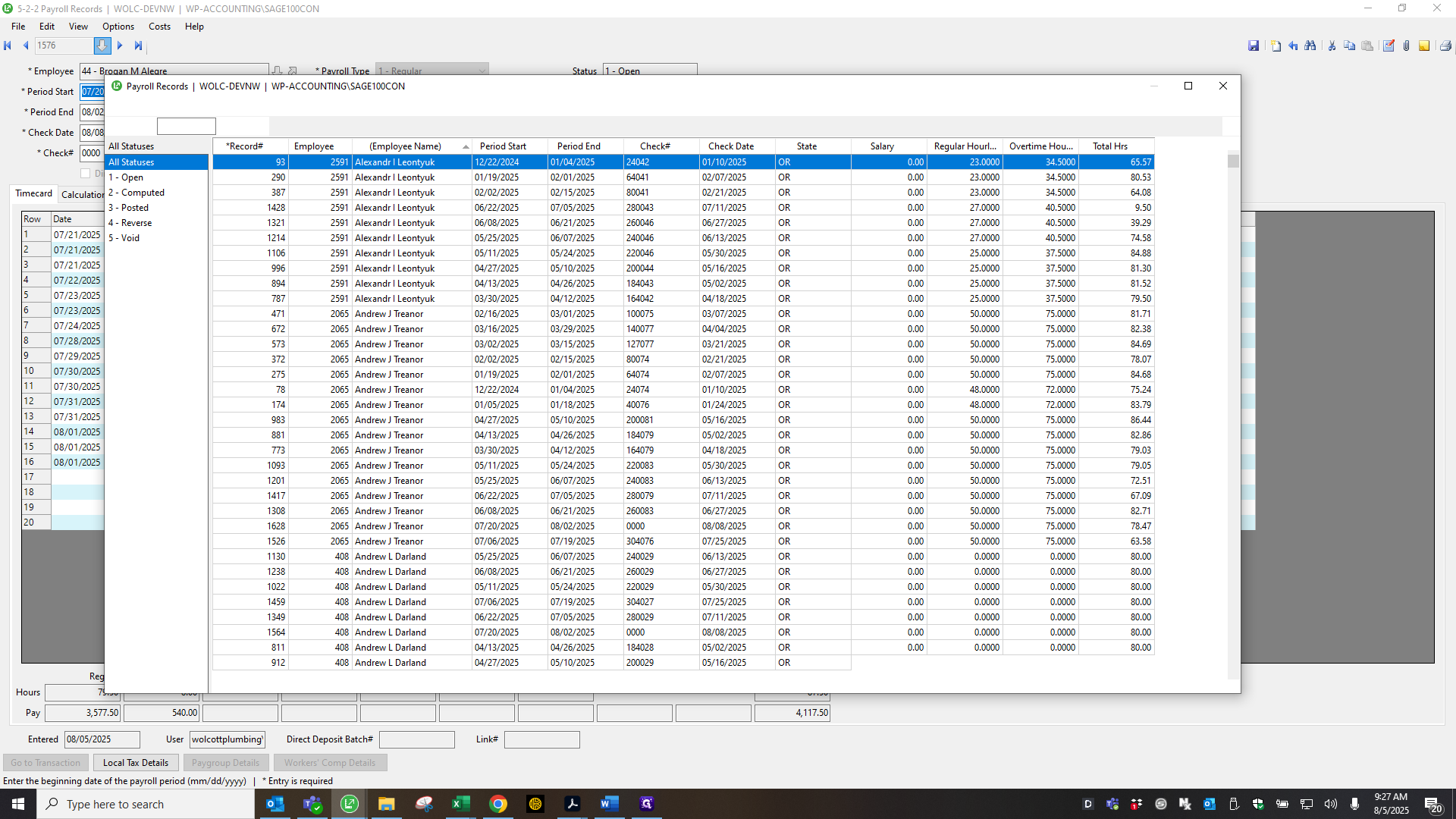Print with the printer icon

click(x=1445, y=45)
